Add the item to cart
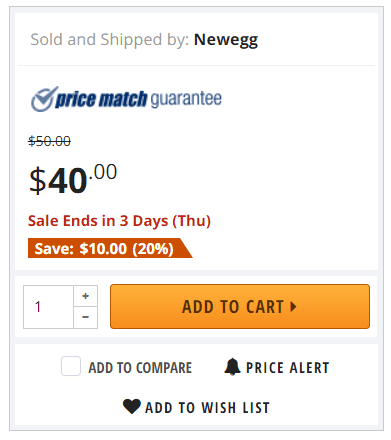The image size is (391, 440). coord(240,306)
